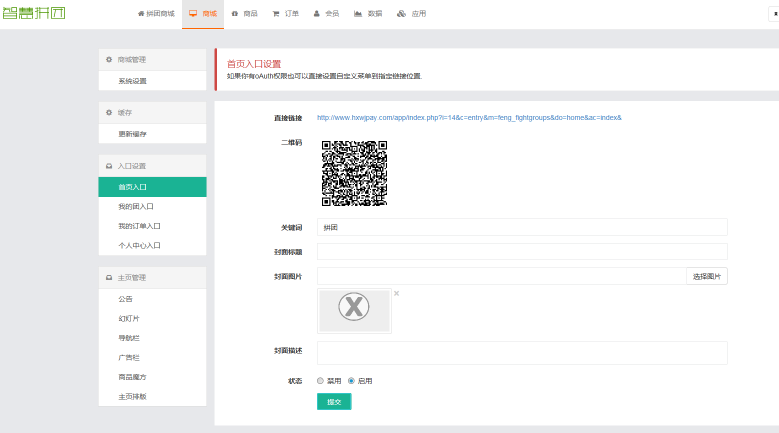Select the 禁用 radio button
Viewport: 779px width, 433px height.
pyautogui.click(x=320, y=381)
